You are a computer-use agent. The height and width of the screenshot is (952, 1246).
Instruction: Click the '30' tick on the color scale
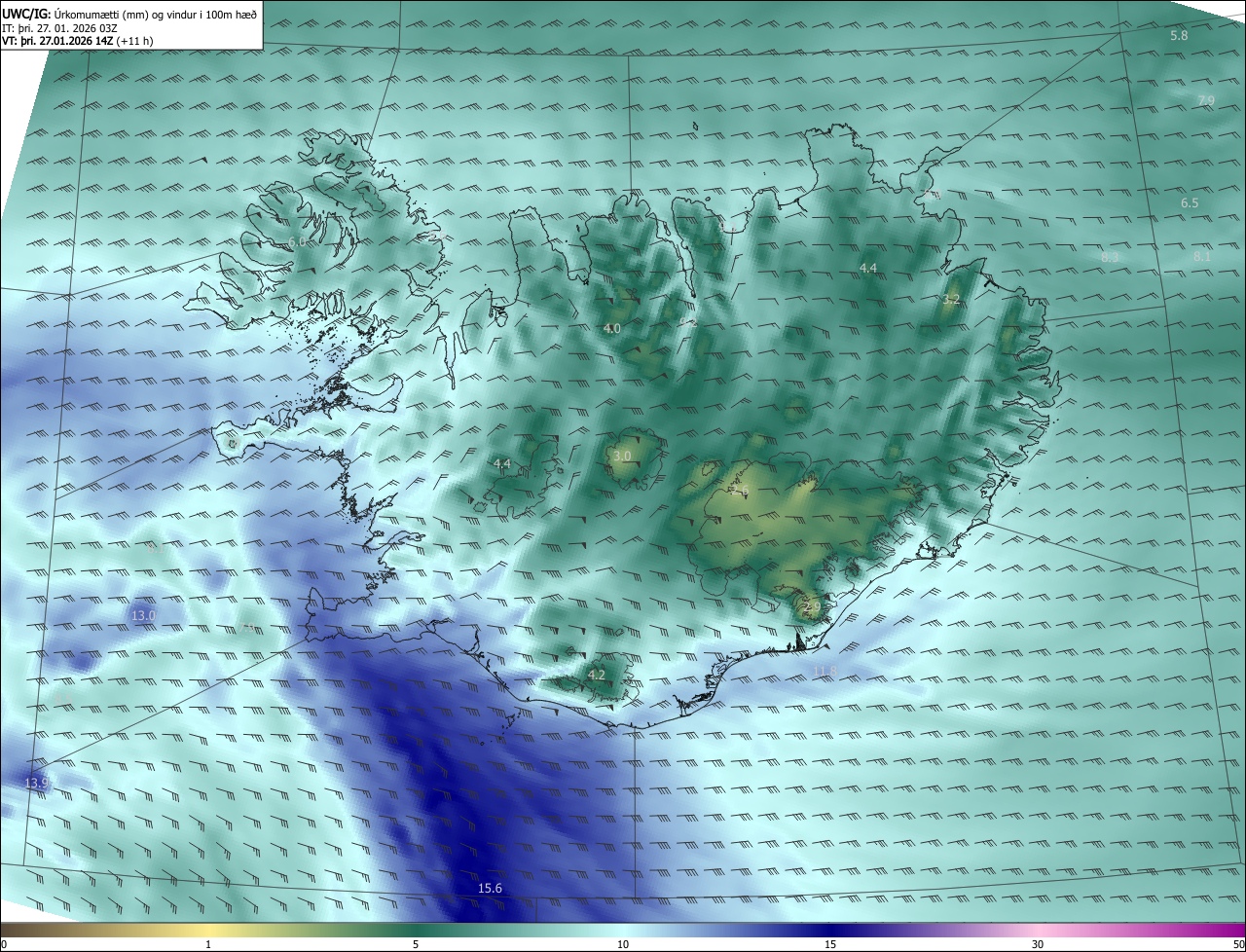point(1038,944)
